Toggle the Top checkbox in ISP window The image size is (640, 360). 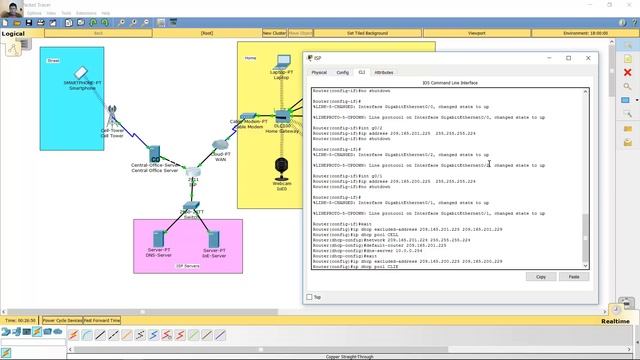[309, 297]
